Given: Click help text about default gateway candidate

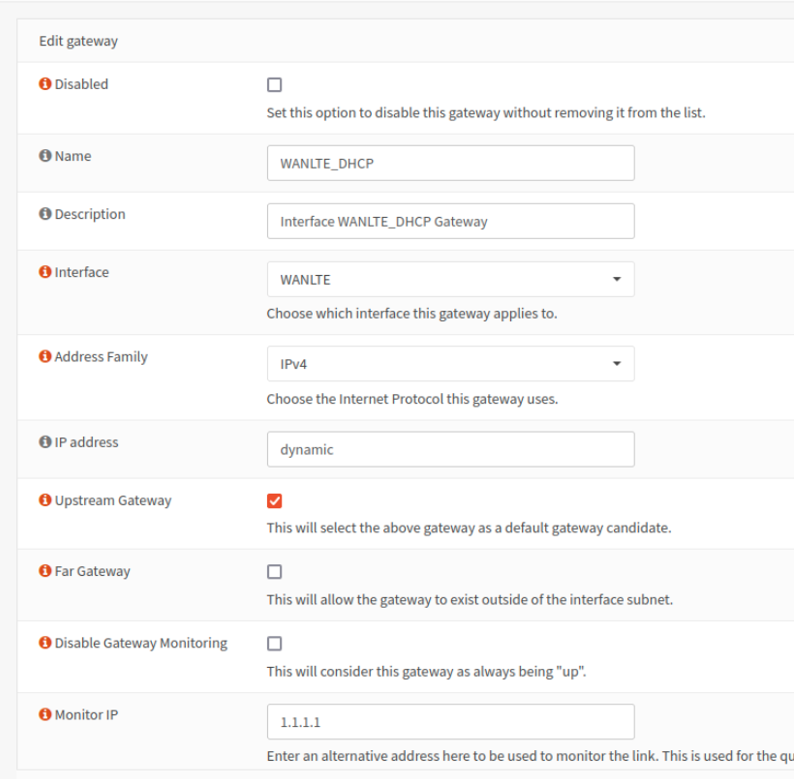Looking at the screenshot, I should (x=469, y=528).
